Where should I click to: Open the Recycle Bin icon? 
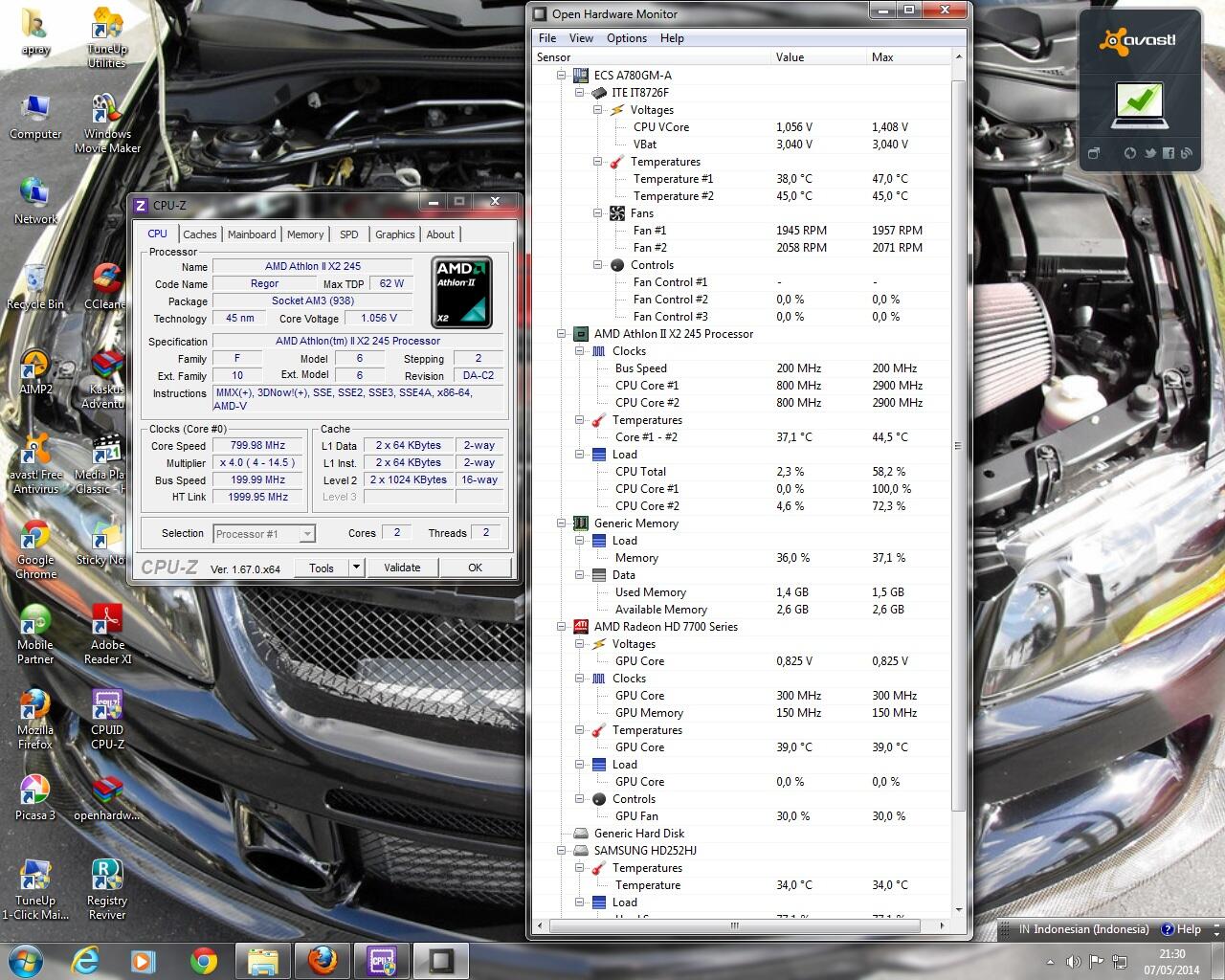(x=35, y=287)
